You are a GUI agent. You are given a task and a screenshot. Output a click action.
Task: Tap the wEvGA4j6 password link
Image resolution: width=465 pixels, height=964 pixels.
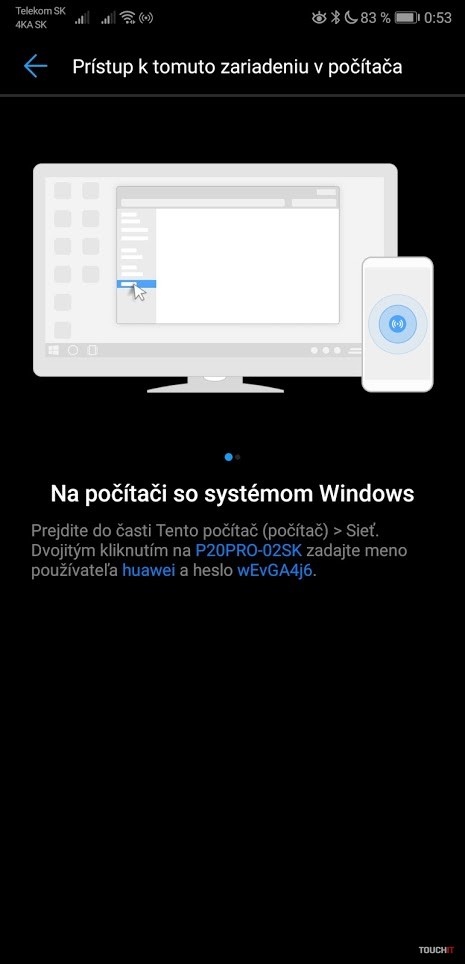tap(275, 570)
